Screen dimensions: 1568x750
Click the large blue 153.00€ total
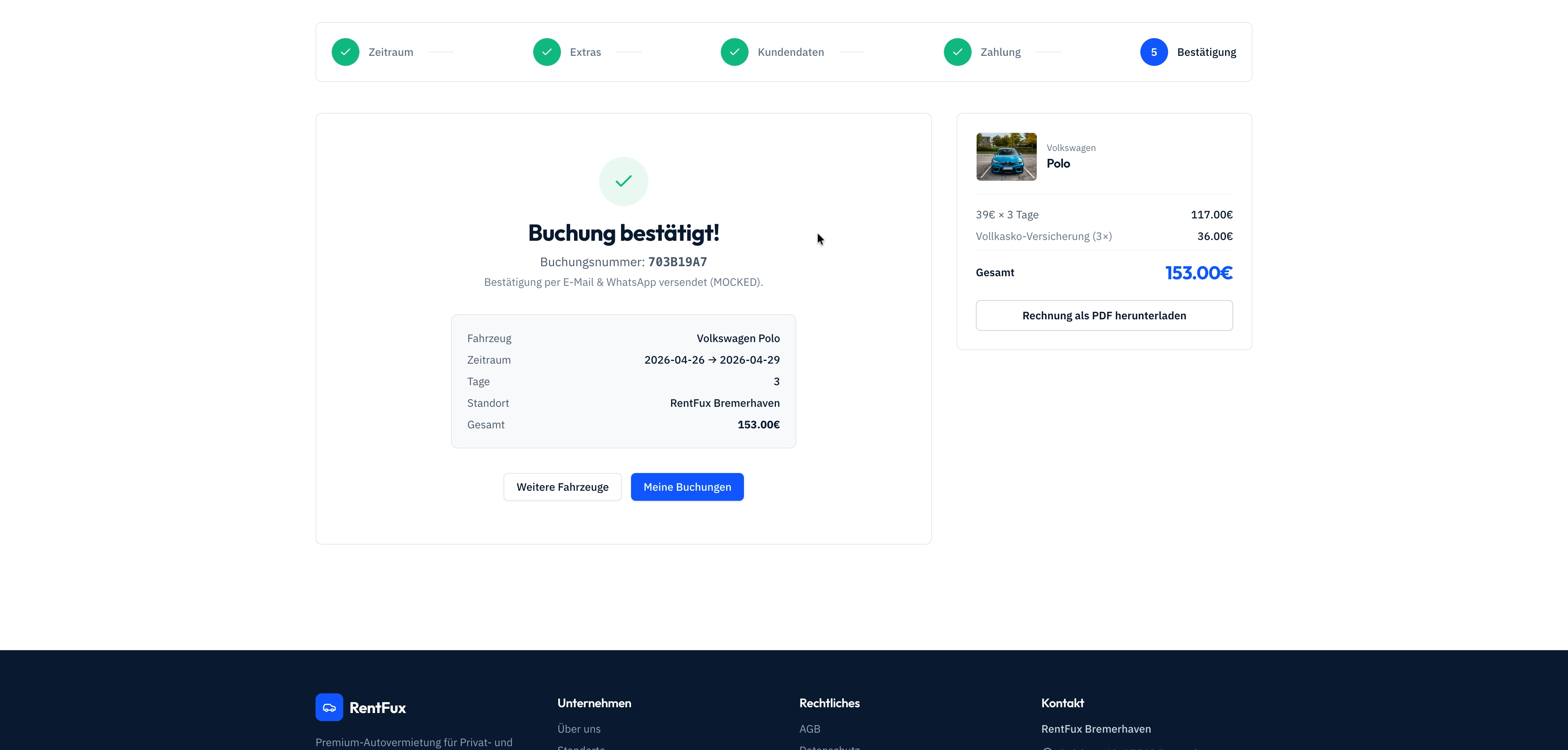(x=1199, y=273)
